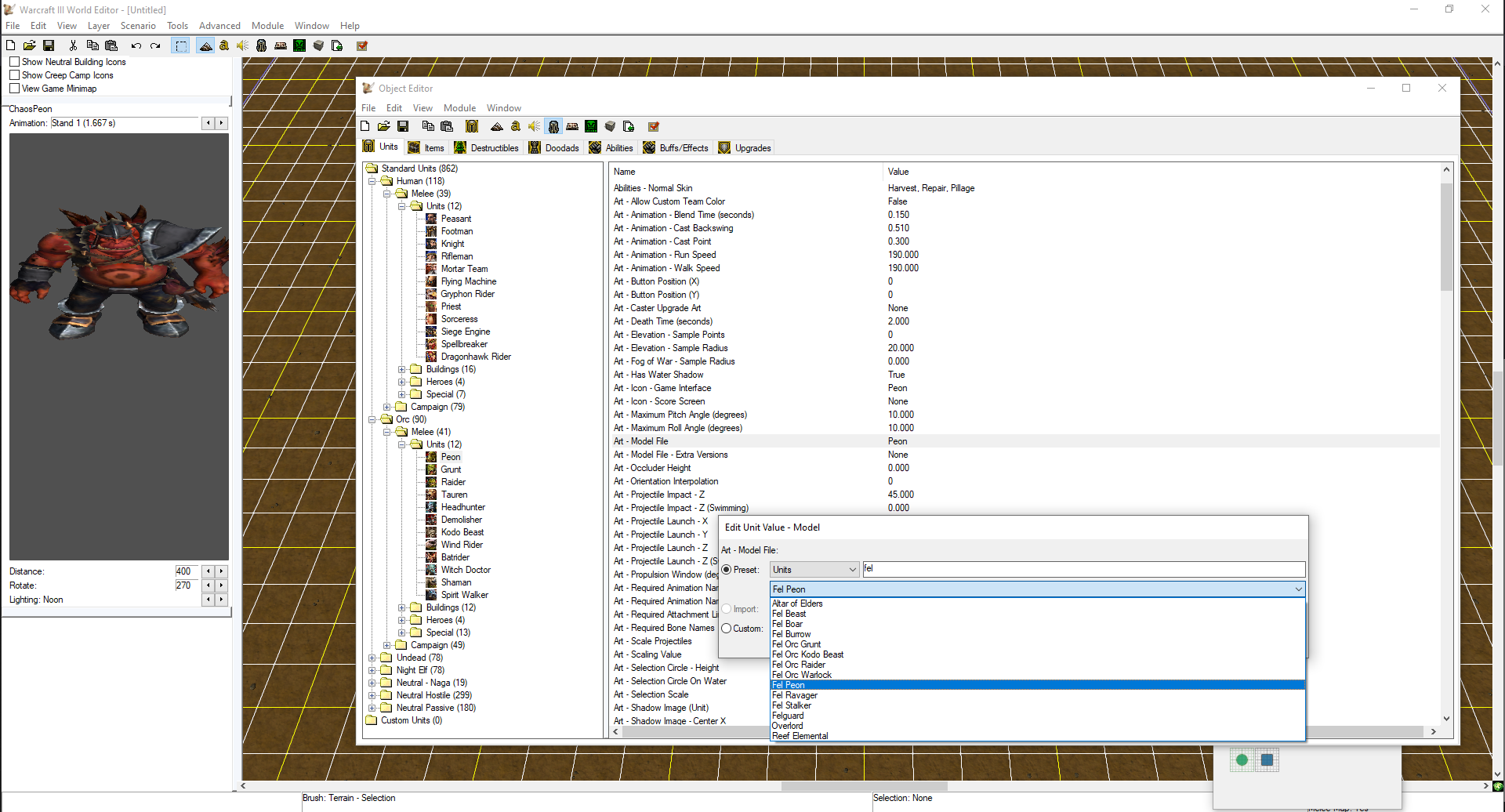Click the Save icon in Object Editor toolbar
The width and height of the screenshot is (1505, 812).
[403, 126]
